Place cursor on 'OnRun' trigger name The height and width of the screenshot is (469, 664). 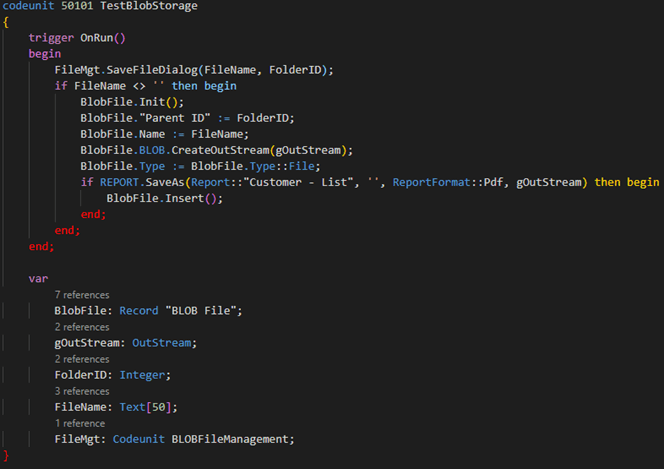[97, 38]
